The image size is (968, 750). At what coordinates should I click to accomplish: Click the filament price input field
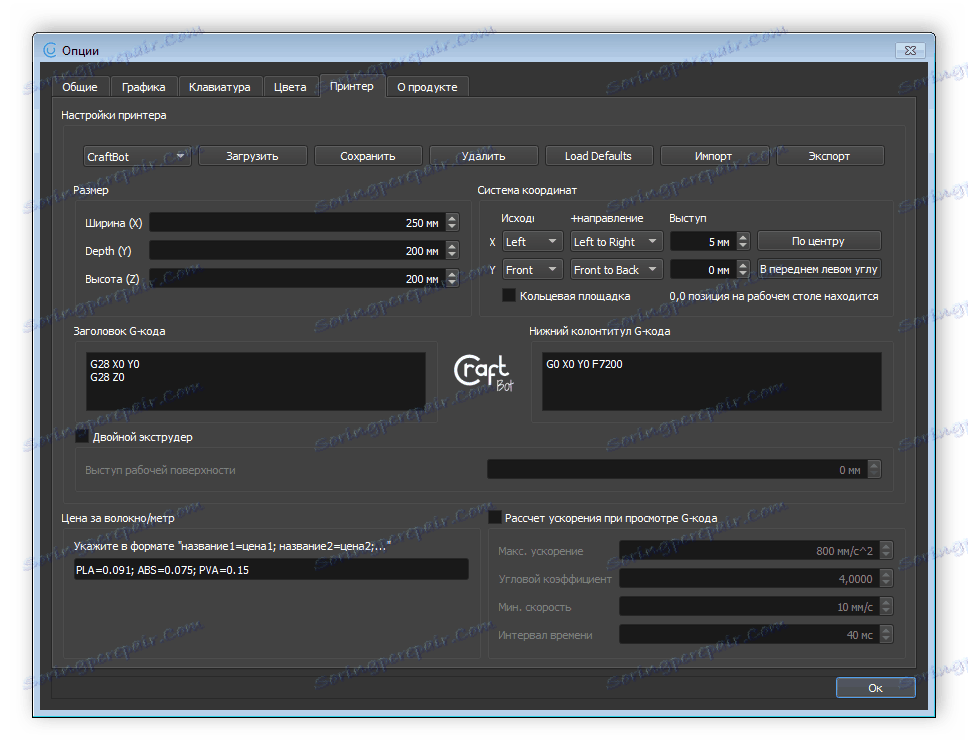tap(270, 569)
